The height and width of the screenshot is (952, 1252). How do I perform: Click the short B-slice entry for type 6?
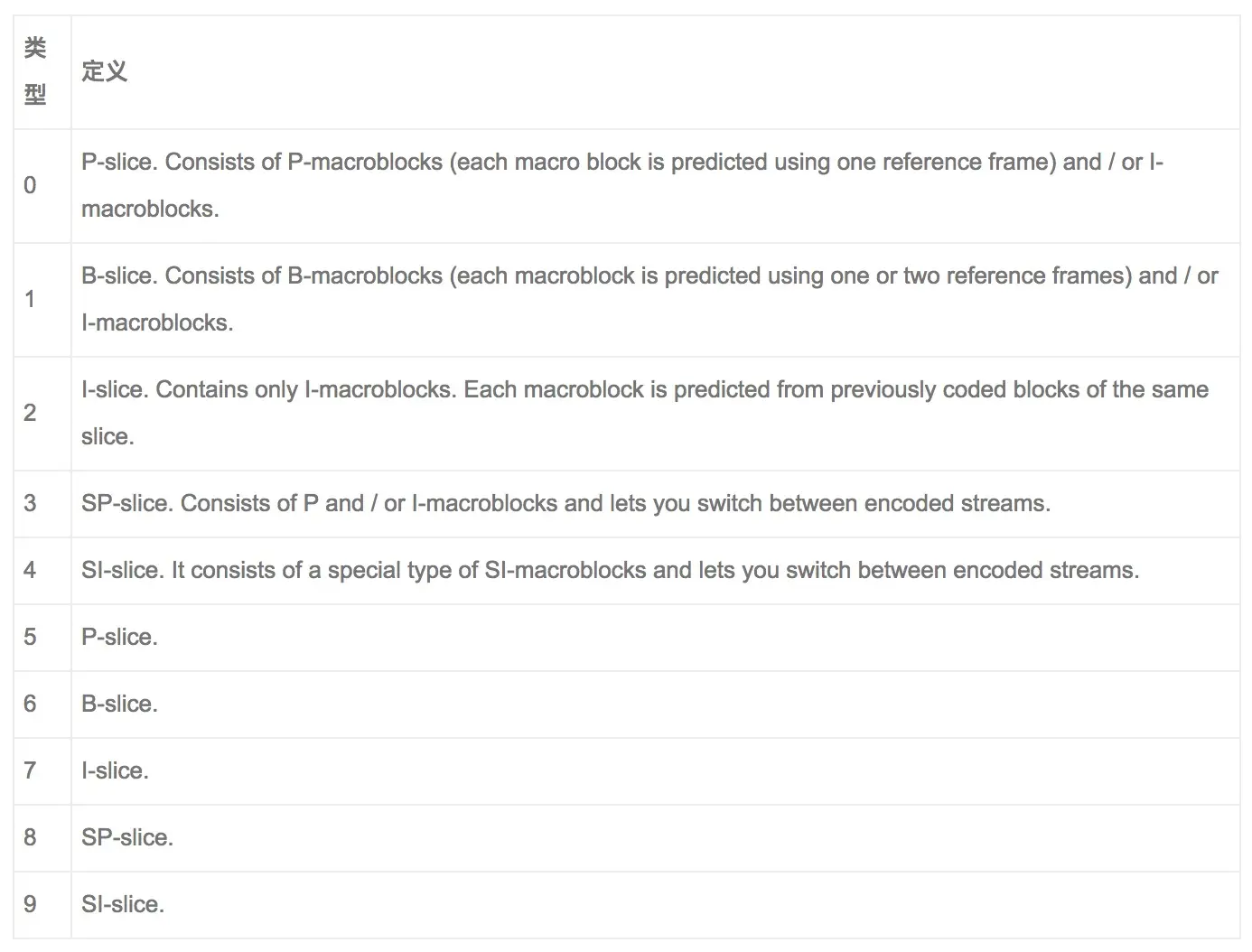click(x=119, y=704)
